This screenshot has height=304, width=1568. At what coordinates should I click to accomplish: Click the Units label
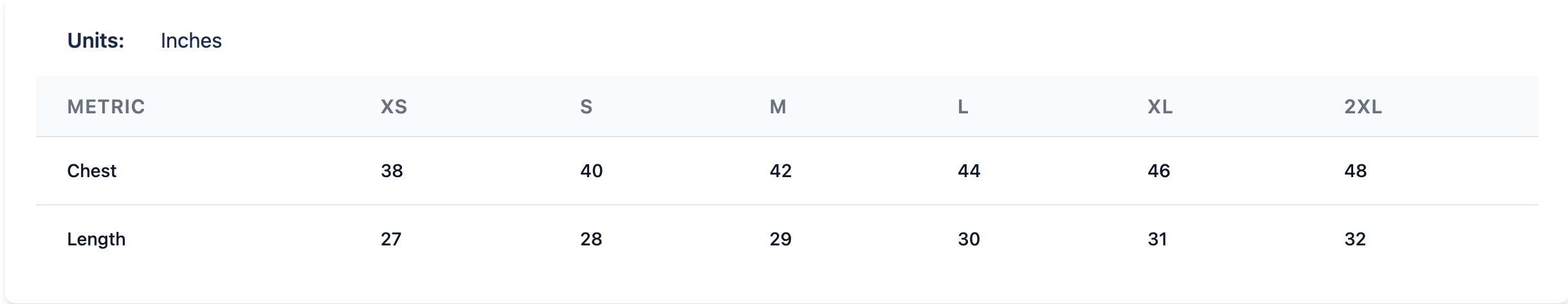tap(96, 41)
